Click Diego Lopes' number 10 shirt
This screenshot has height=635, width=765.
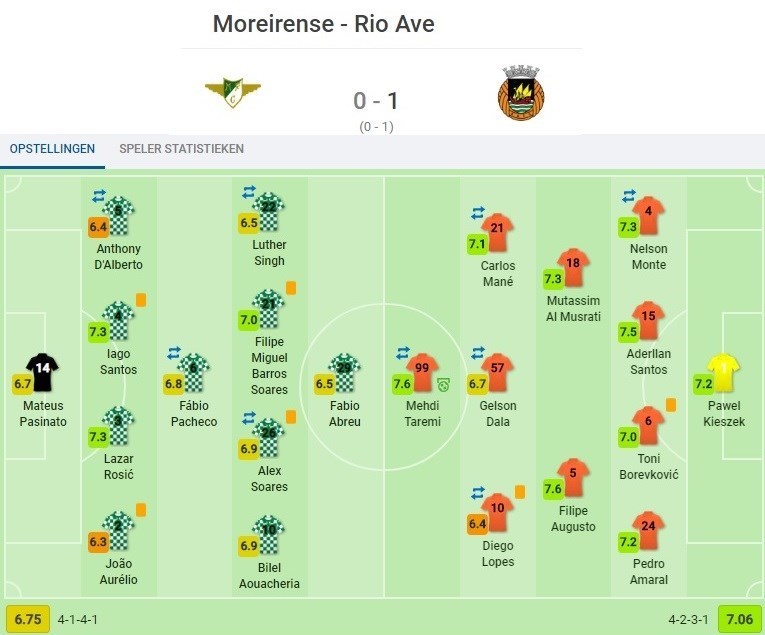497,511
